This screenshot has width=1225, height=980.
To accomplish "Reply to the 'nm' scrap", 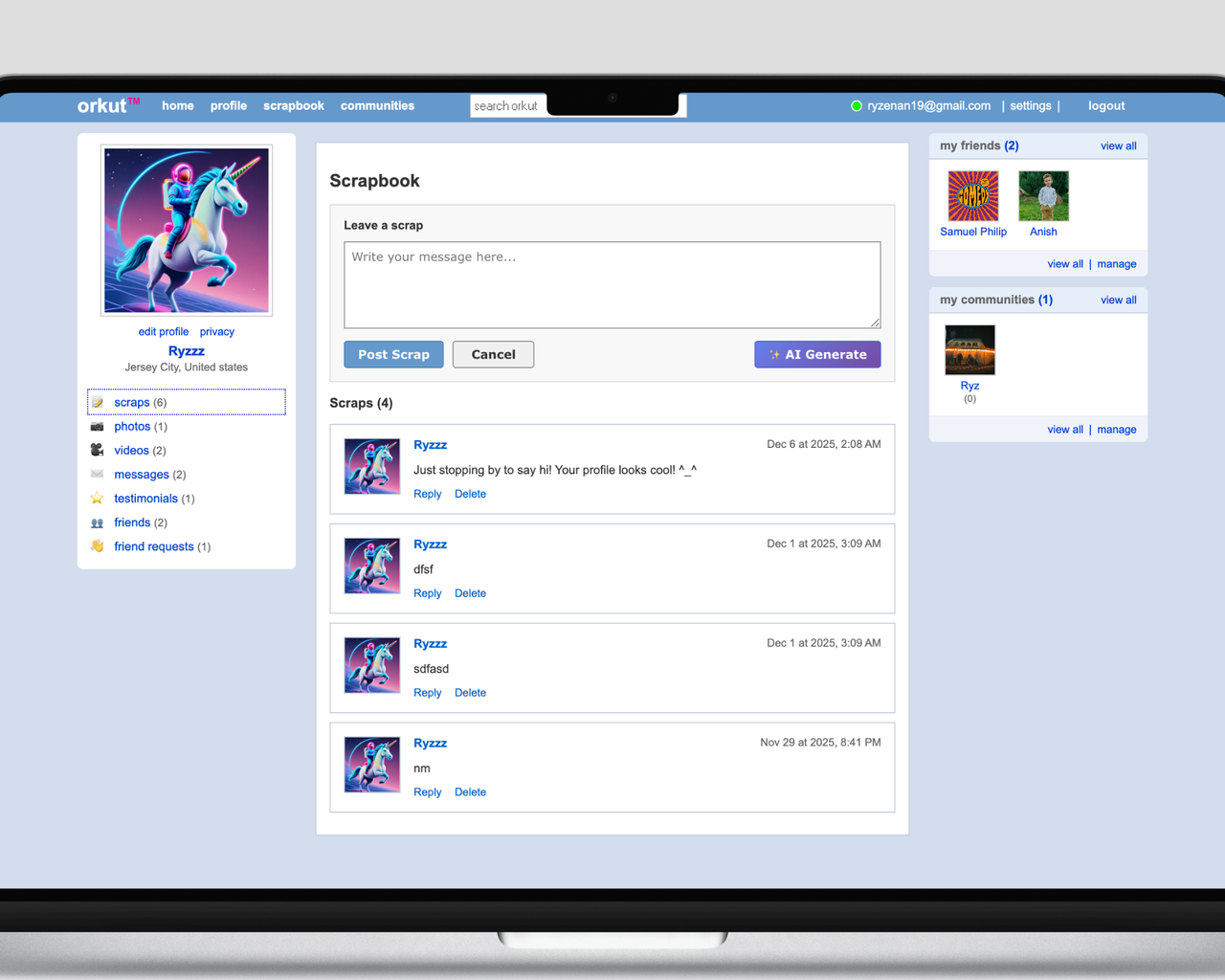I will [428, 792].
